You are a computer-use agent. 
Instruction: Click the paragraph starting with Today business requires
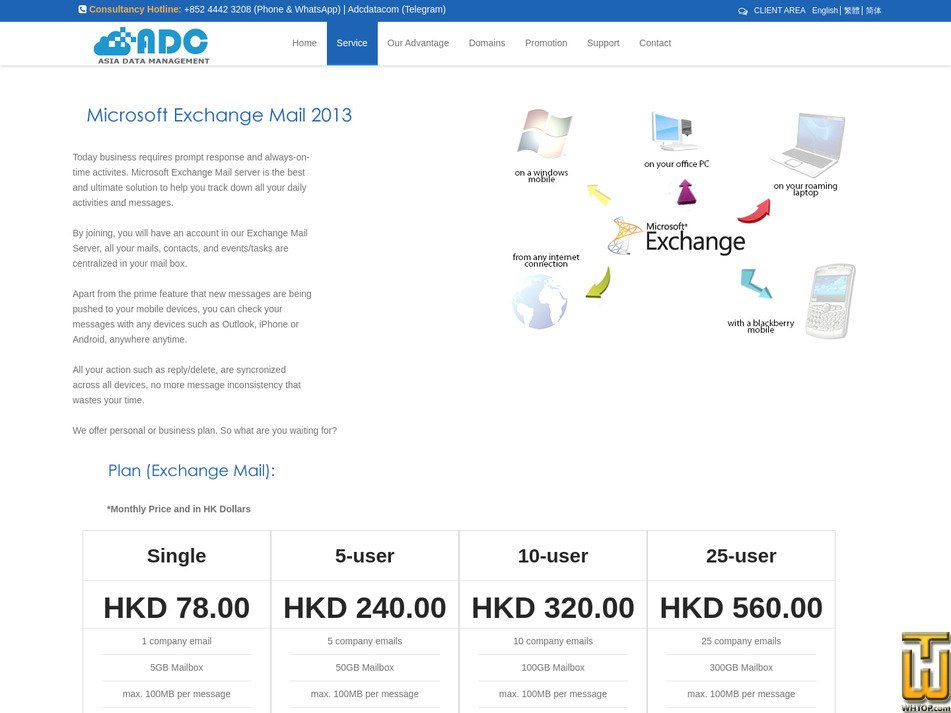click(x=191, y=180)
